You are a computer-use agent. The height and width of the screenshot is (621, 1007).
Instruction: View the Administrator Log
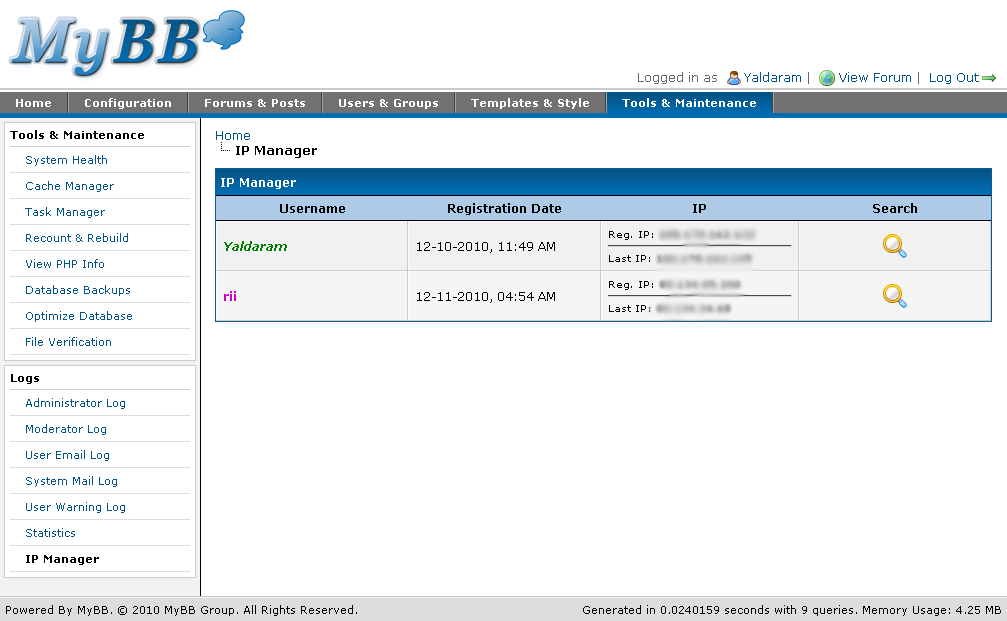[x=75, y=403]
